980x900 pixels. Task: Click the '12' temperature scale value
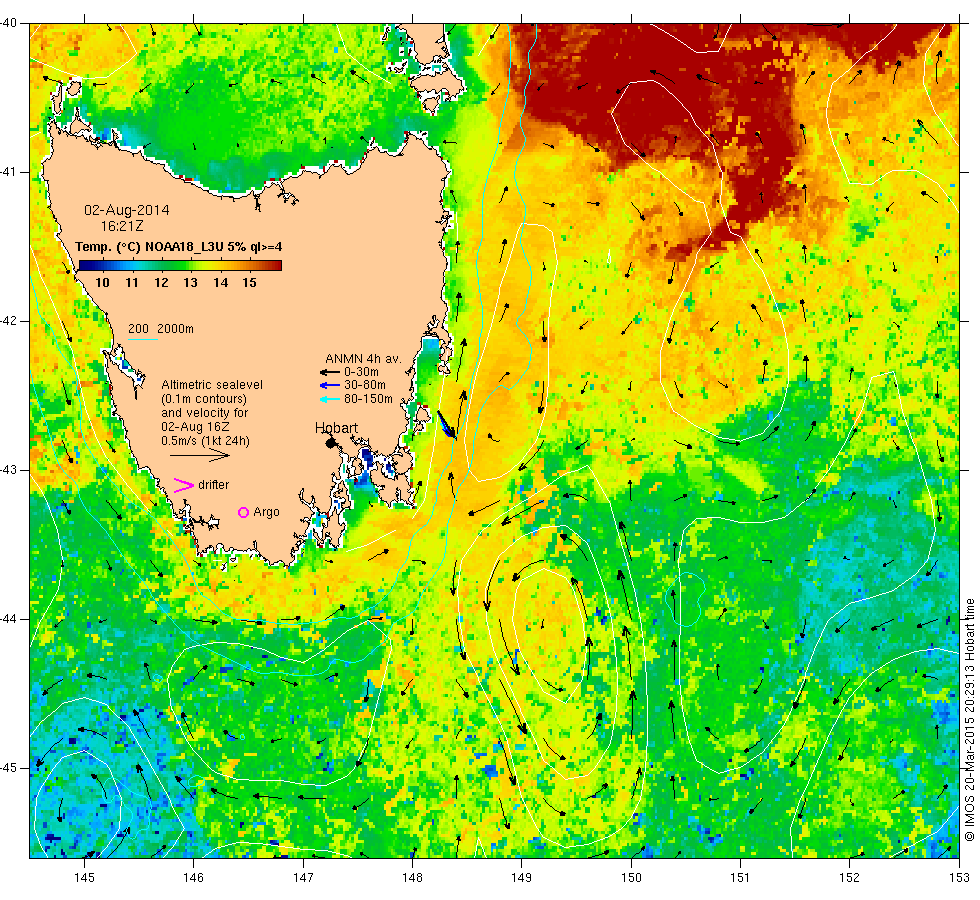click(161, 283)
